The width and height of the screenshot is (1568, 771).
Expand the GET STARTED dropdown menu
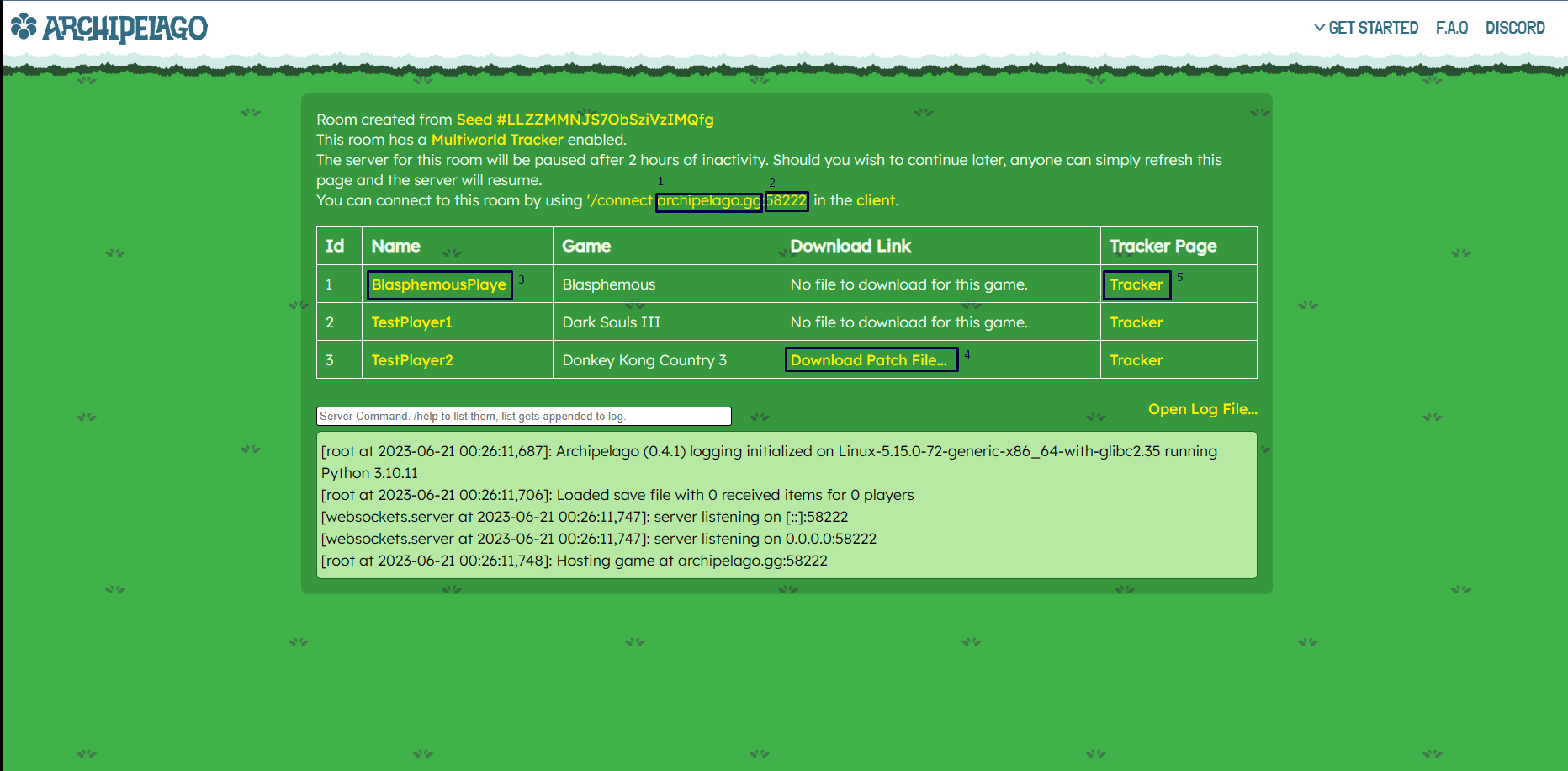(1372, 27)
